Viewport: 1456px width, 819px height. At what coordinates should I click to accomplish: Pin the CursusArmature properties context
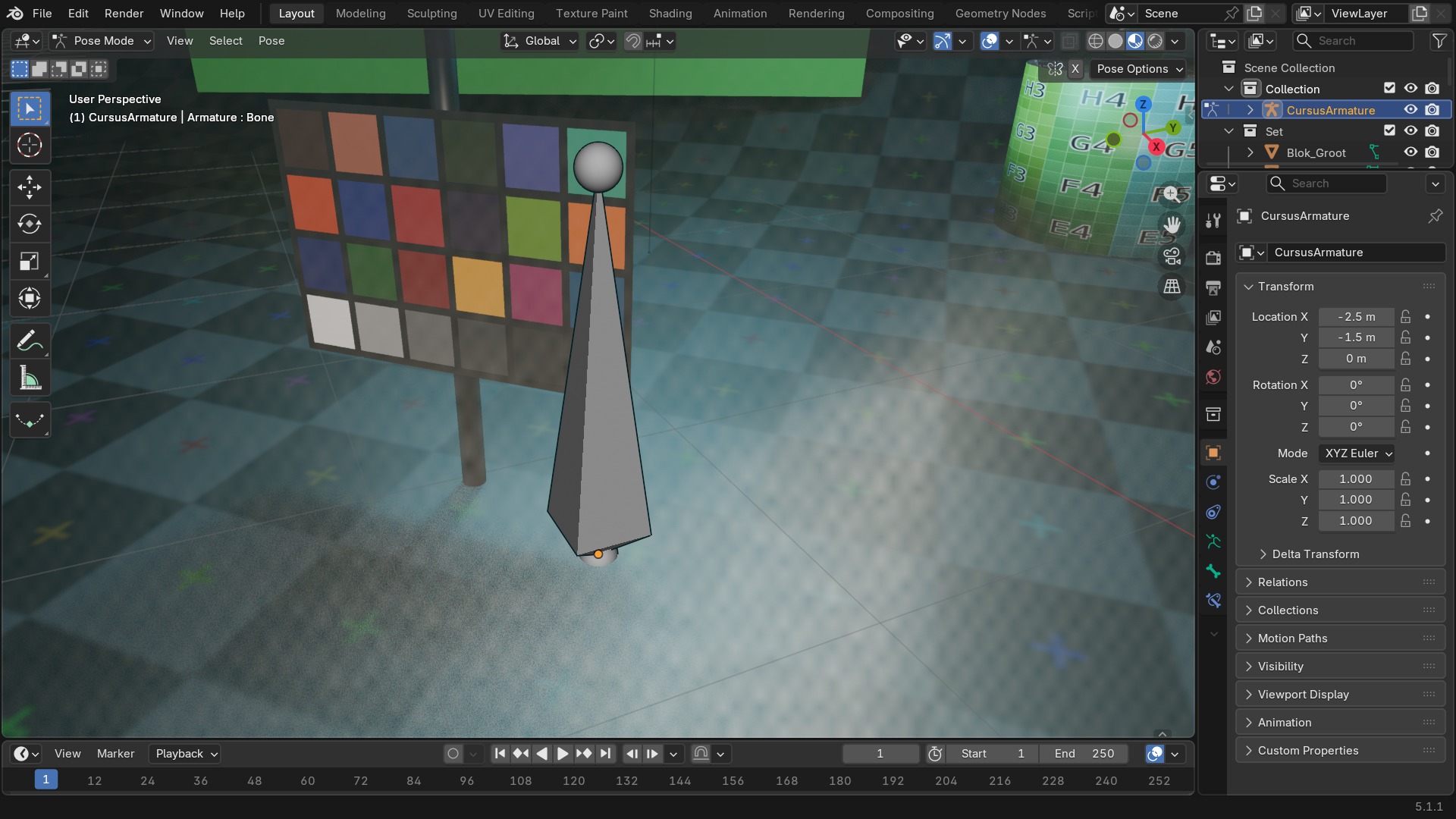tap(1435, 216)
